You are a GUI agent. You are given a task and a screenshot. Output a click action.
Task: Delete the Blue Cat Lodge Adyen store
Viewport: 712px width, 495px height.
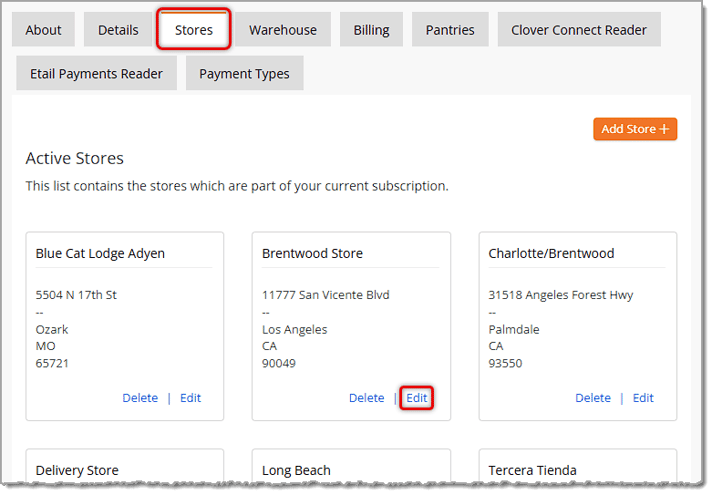[x=140, y=398]
